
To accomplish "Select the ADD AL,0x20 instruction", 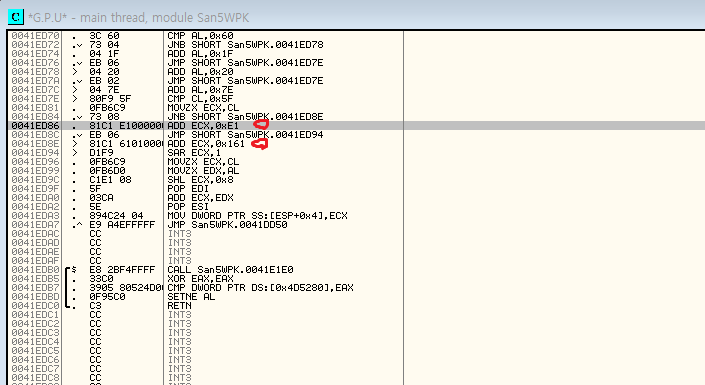I will [200, 72].
